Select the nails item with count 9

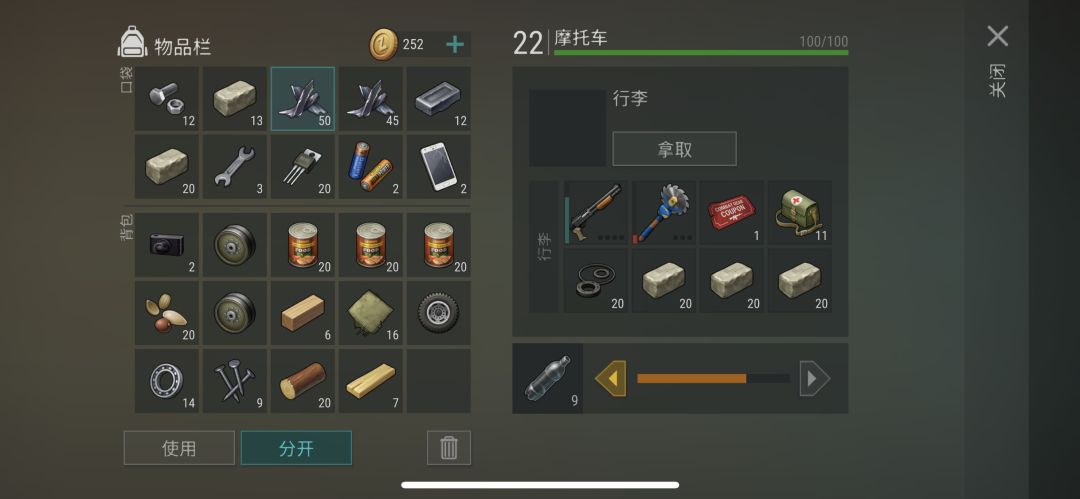[234, 380]
